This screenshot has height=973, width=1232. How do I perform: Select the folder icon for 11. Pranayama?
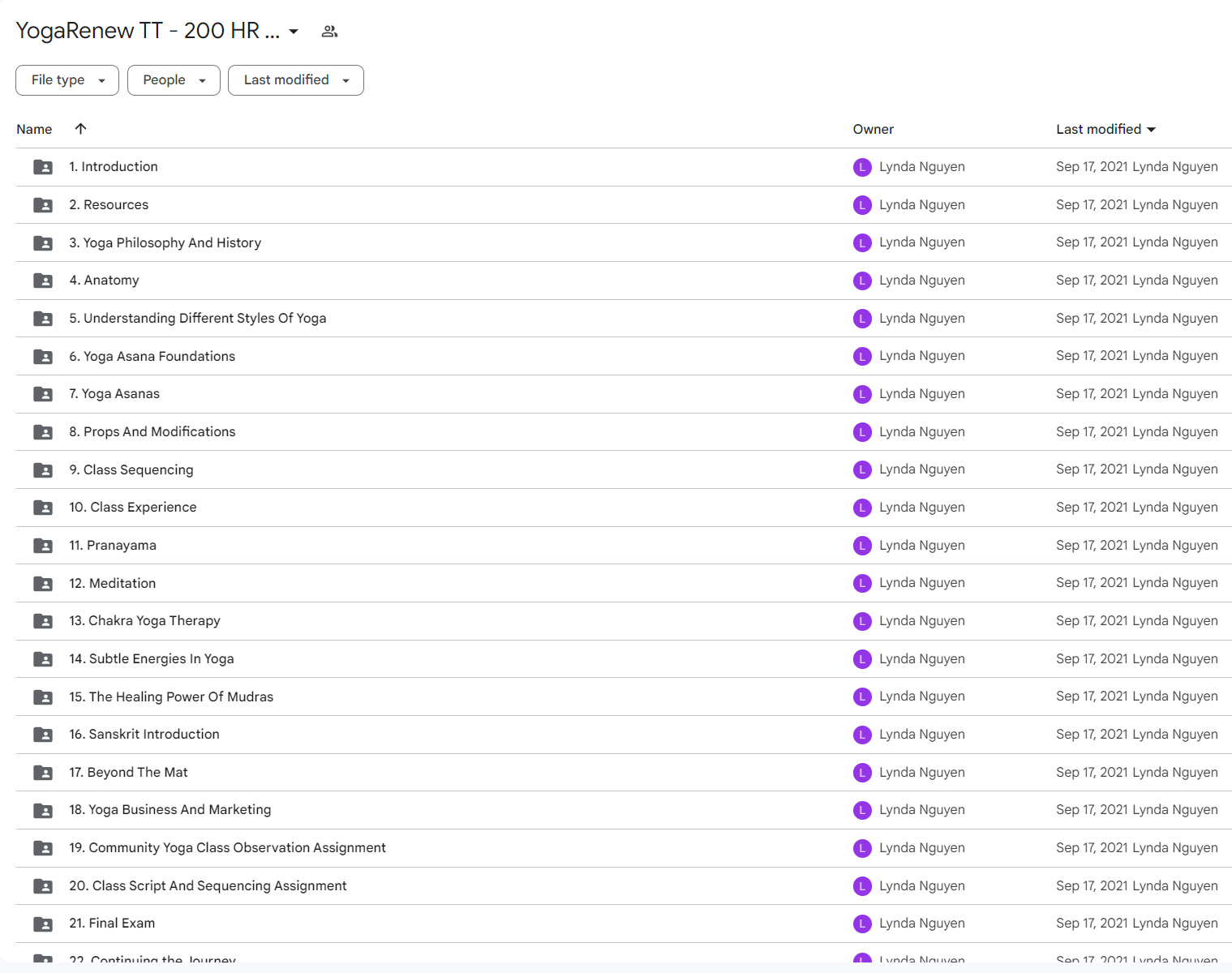pos(43,546)
